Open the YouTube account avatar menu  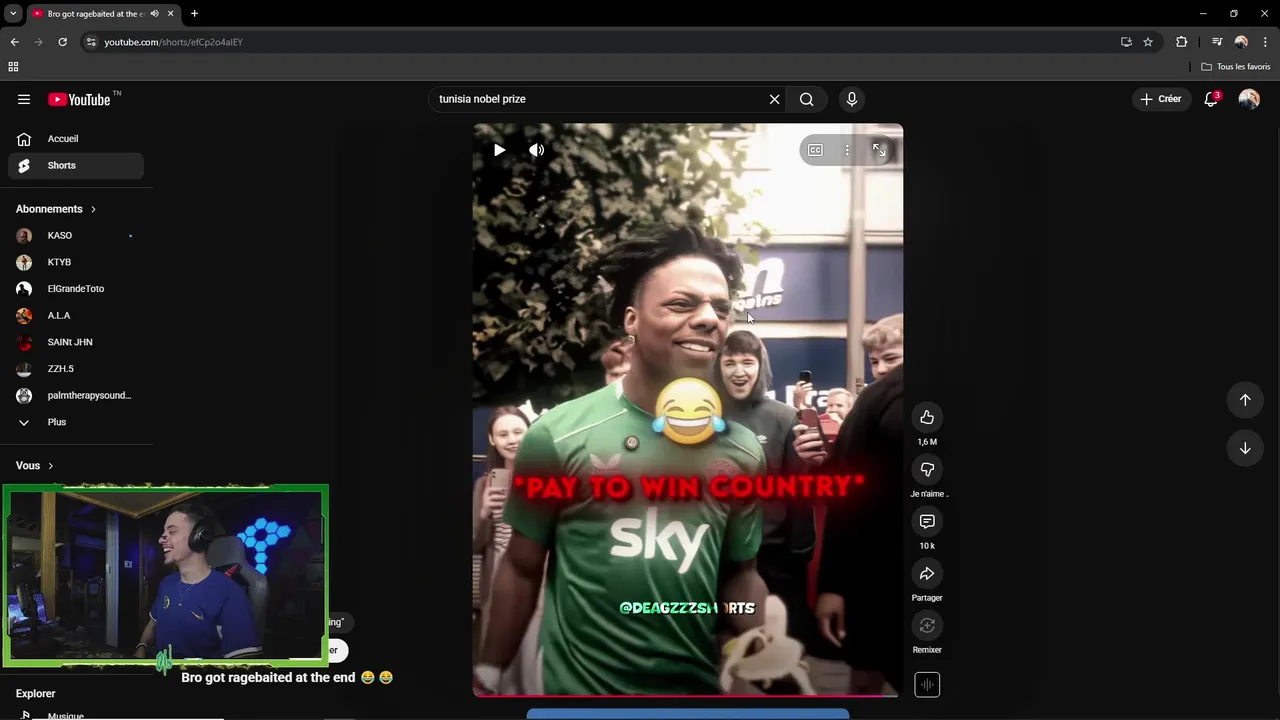click(1249, 99)
